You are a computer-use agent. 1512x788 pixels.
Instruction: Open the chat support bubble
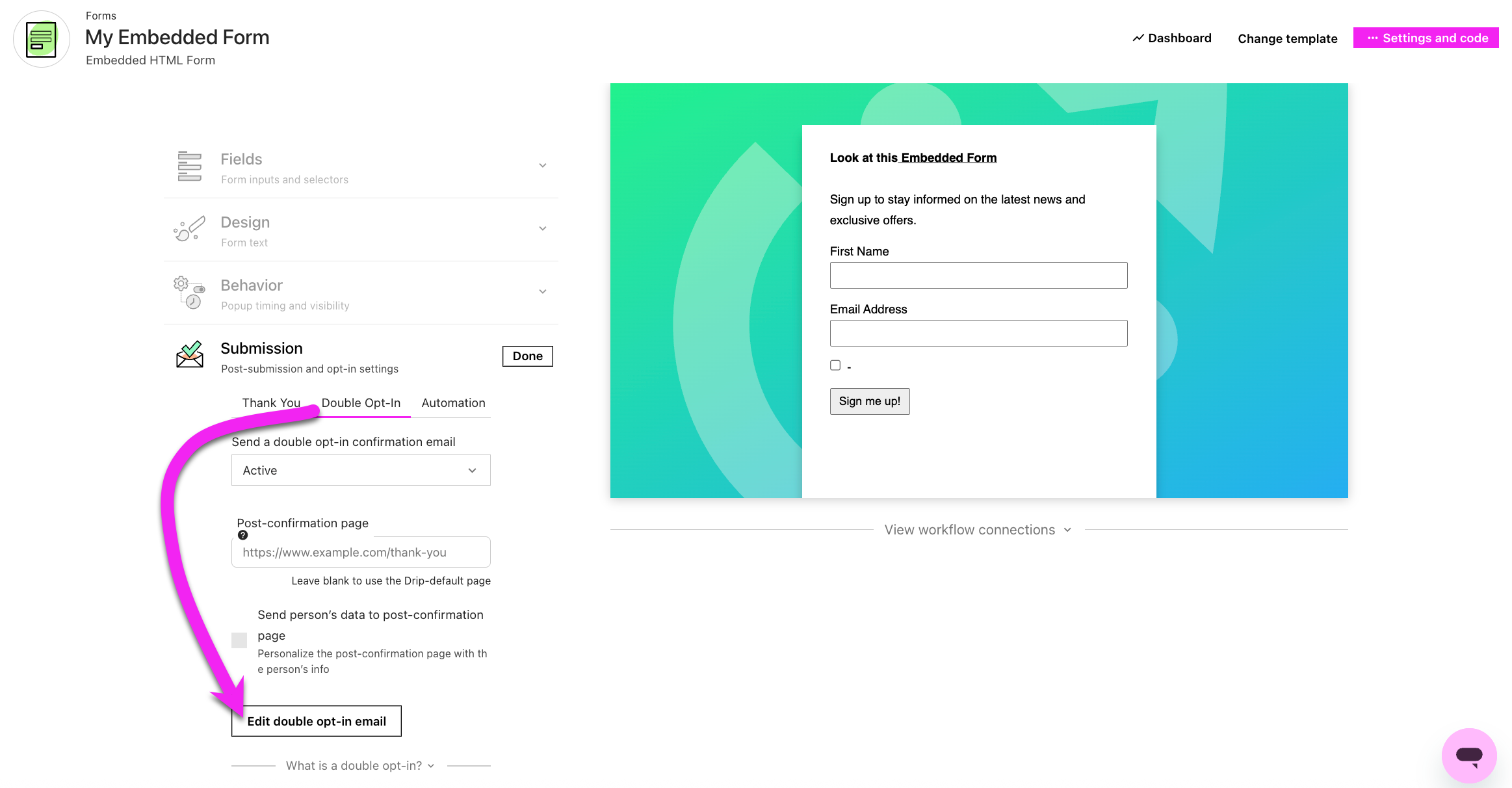(x=1470, y=755)
